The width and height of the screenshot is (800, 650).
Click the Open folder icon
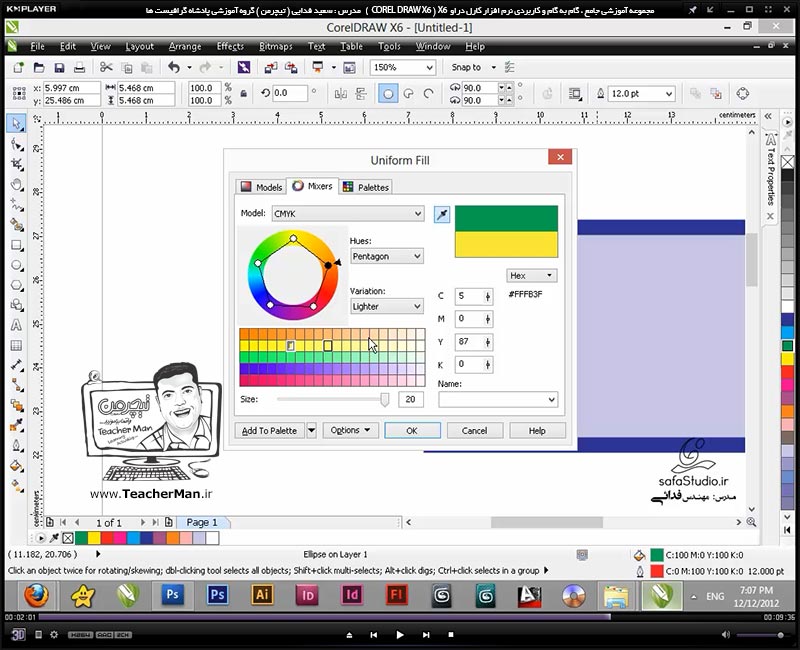(x=39, y=67)
